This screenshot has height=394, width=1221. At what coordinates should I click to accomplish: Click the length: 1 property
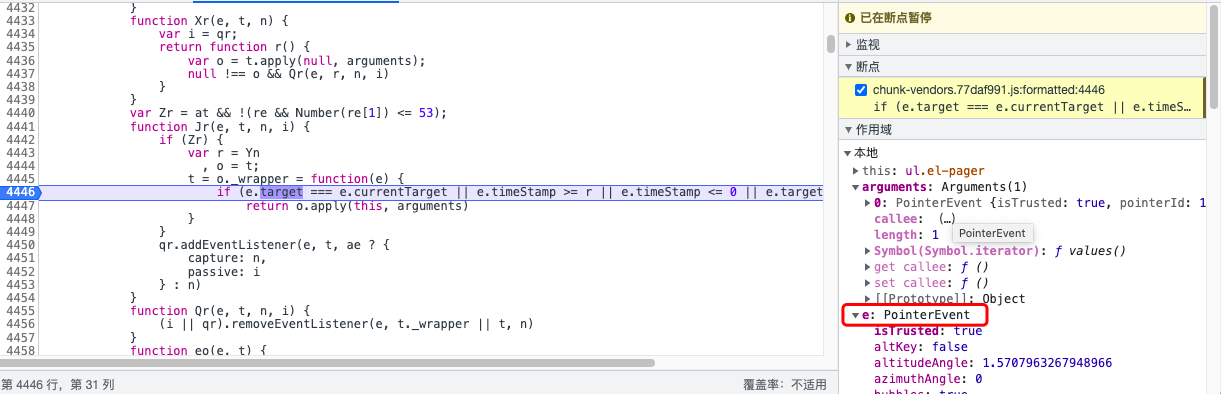906,235
